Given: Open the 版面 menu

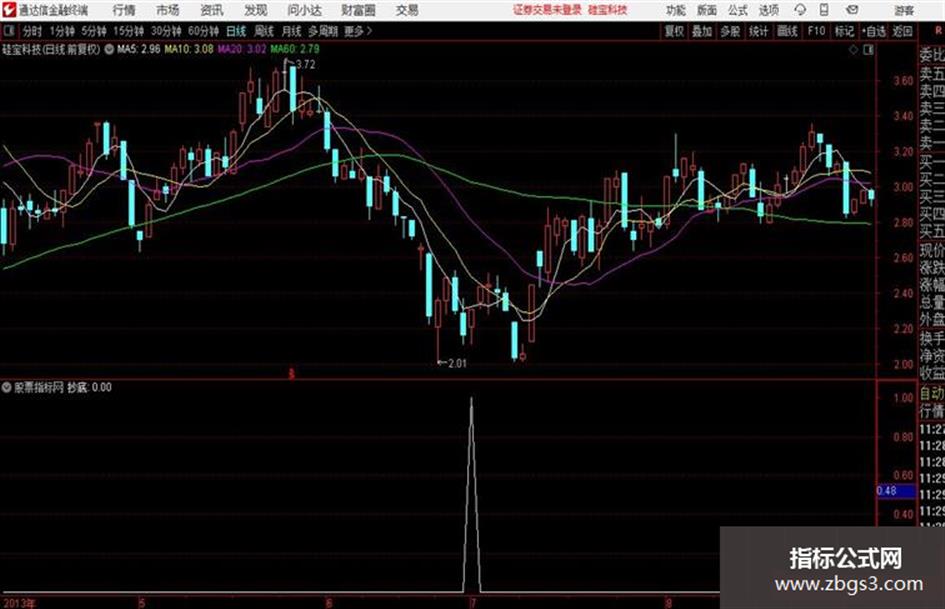Looking at the screenshot, I should click(707, 10).
